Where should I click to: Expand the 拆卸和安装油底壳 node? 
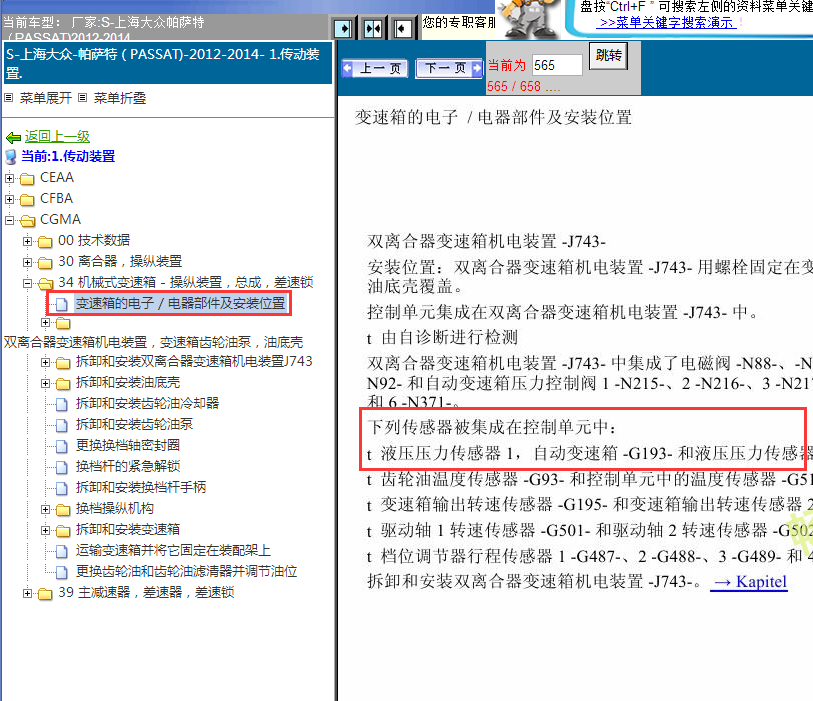click(46, 383)
